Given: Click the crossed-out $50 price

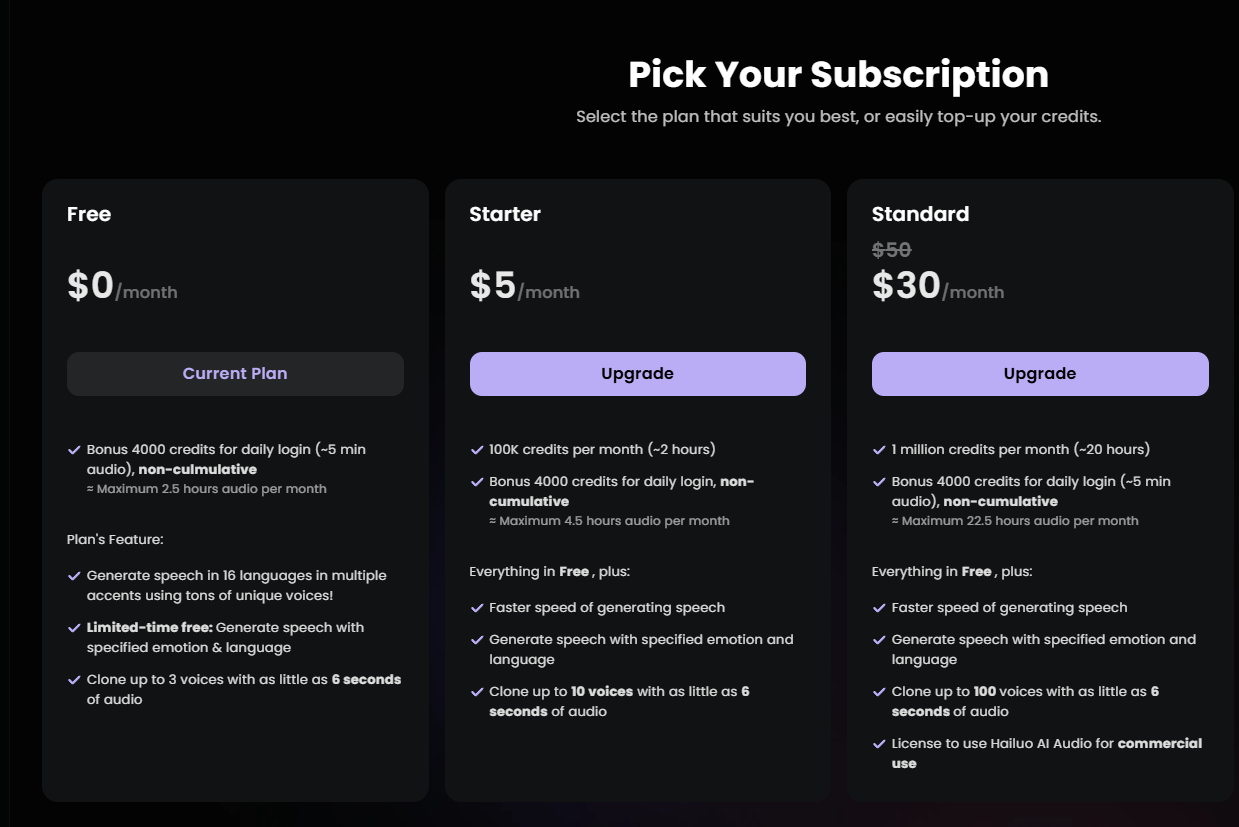Looking at the screenshot, I should (891, 250).
